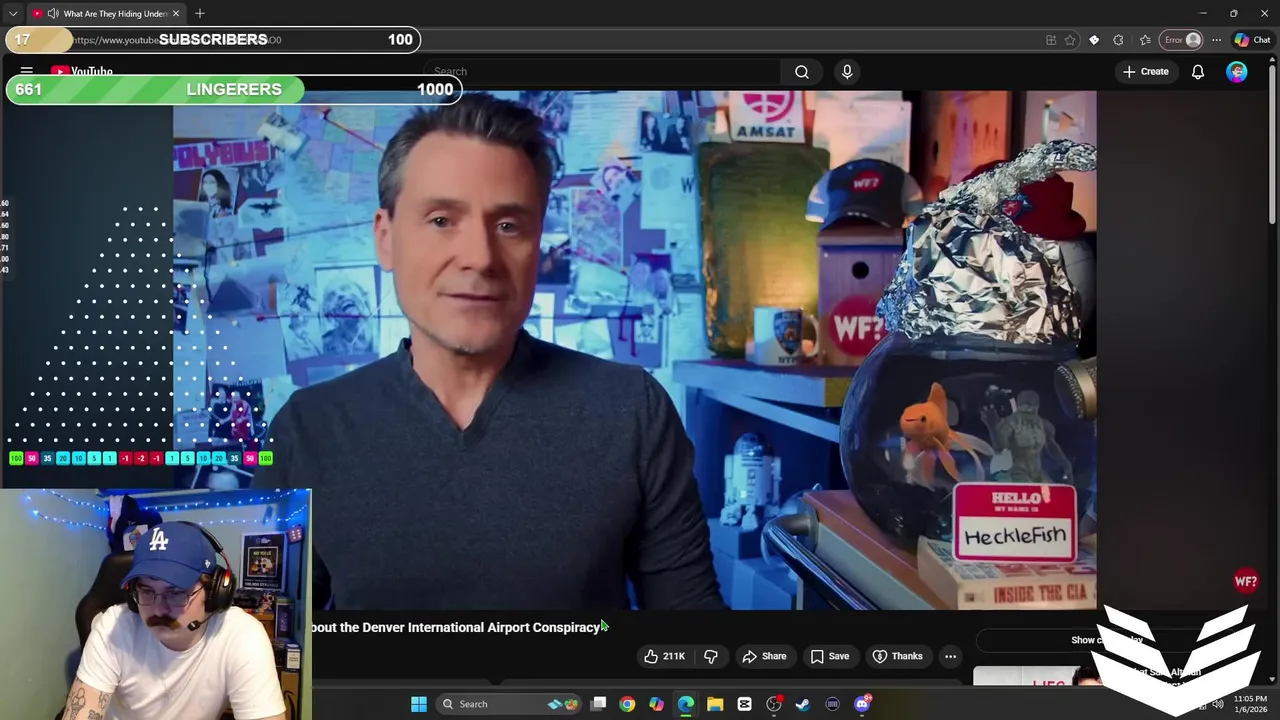Viewport: 1280px width, 720px height.
Task: Launch Google Chrome from taskbar
Action: coord(627,704)
